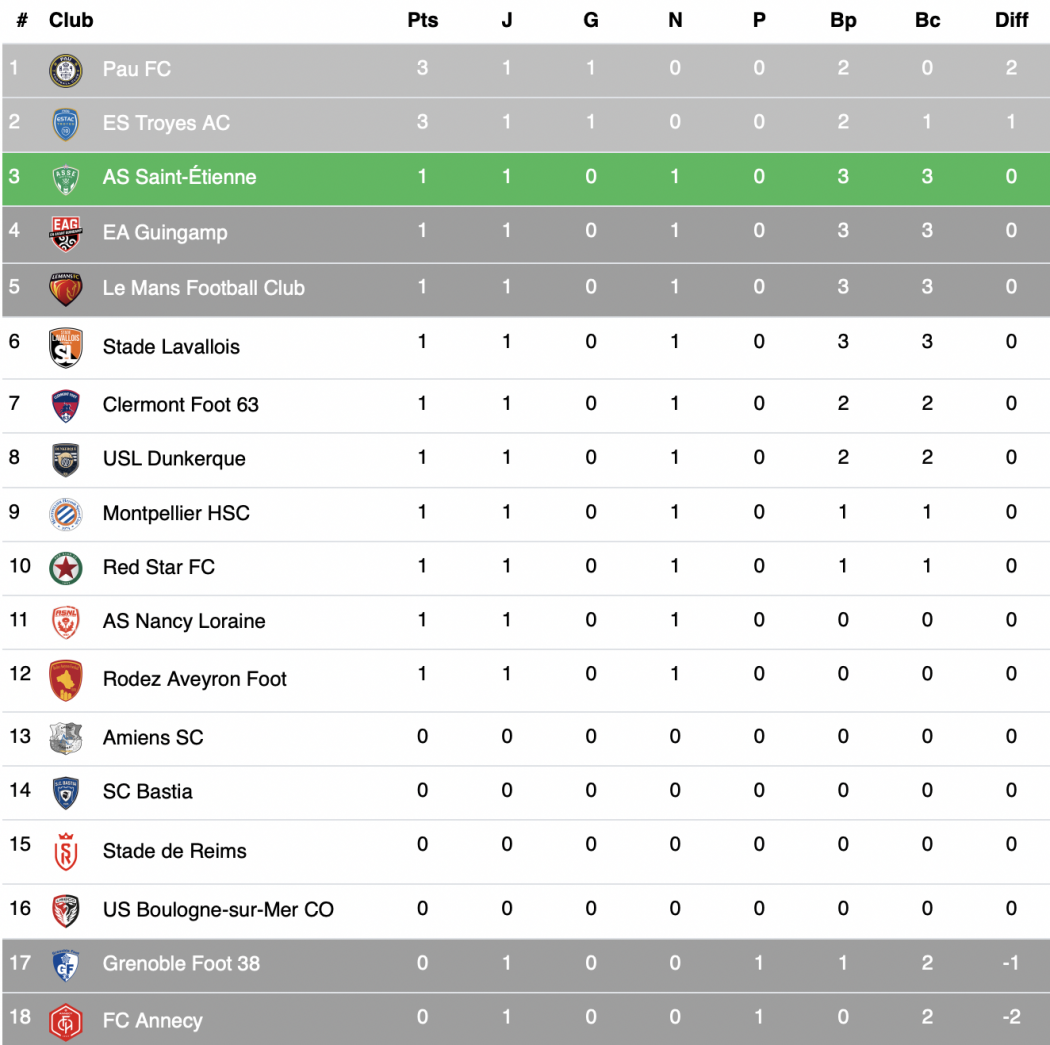Open the AS Saint-Étienne green crest
Image resolution: width=1050 pixels, height=1045 pixels.
(x=66, y=179)
